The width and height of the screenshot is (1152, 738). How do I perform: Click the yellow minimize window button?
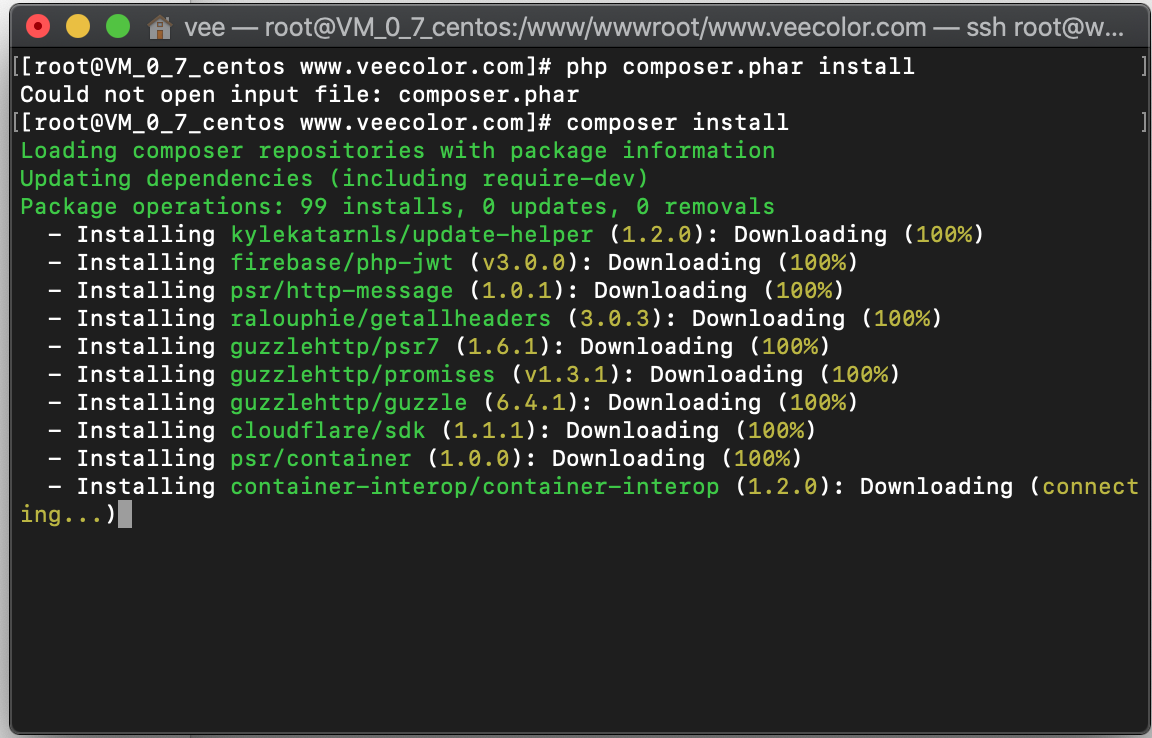[x=78, y=27]
